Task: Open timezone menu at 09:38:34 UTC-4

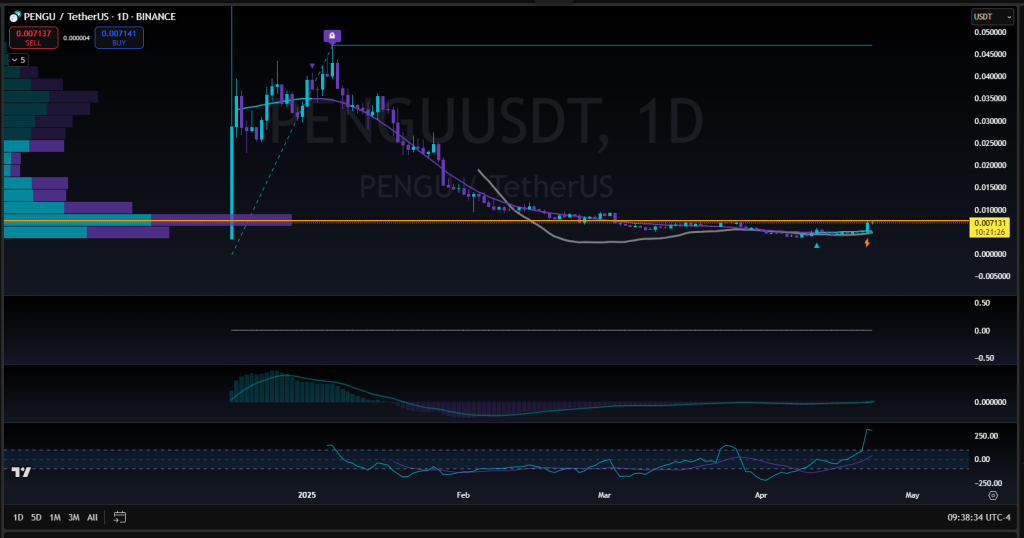Action: [978, 517]
